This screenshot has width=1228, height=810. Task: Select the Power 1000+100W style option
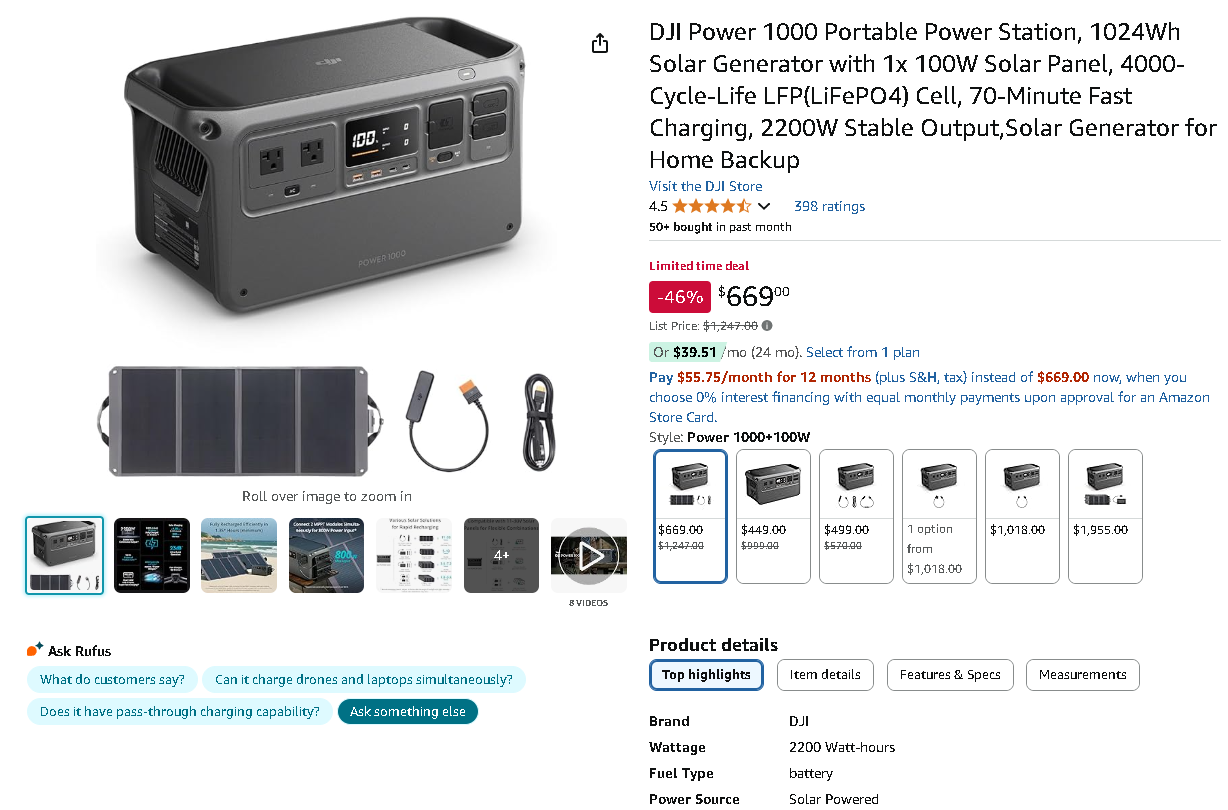point(690,516)
